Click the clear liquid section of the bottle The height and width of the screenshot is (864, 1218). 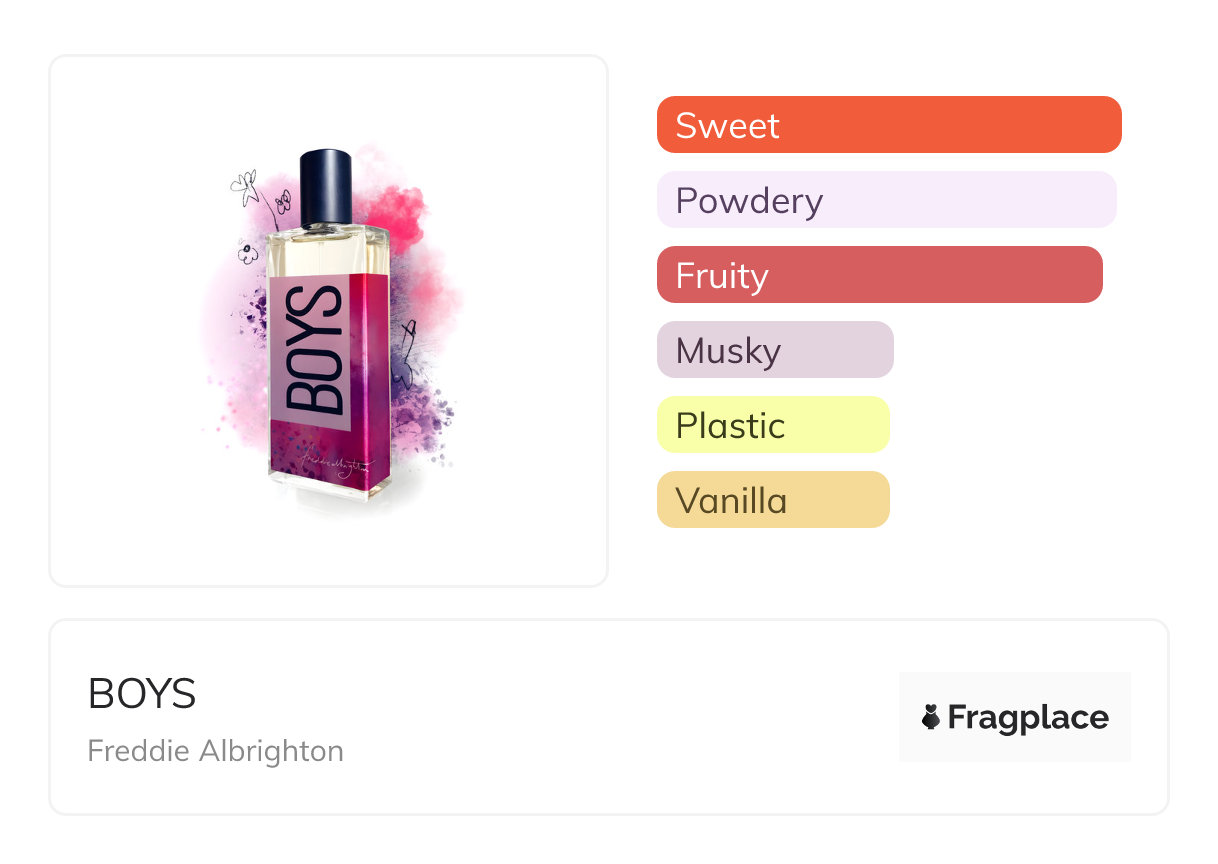318,250
